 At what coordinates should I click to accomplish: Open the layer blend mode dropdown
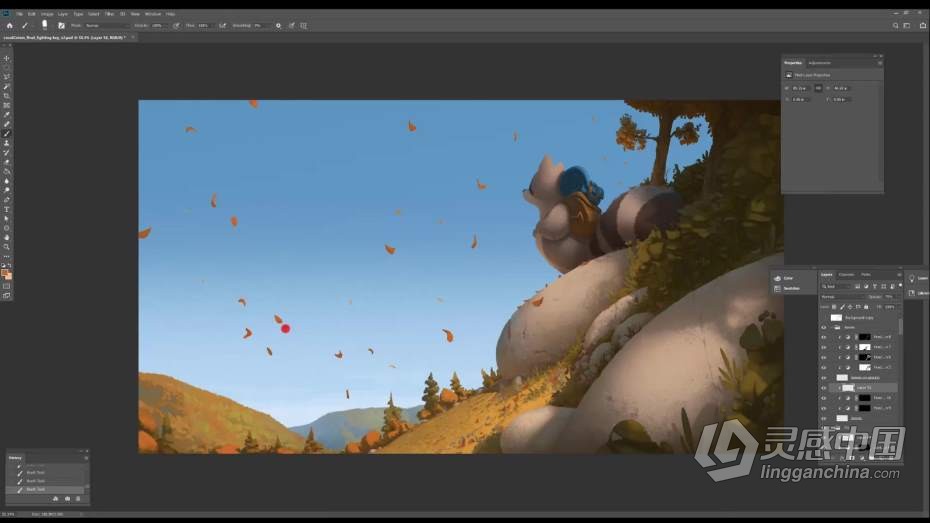843,296
